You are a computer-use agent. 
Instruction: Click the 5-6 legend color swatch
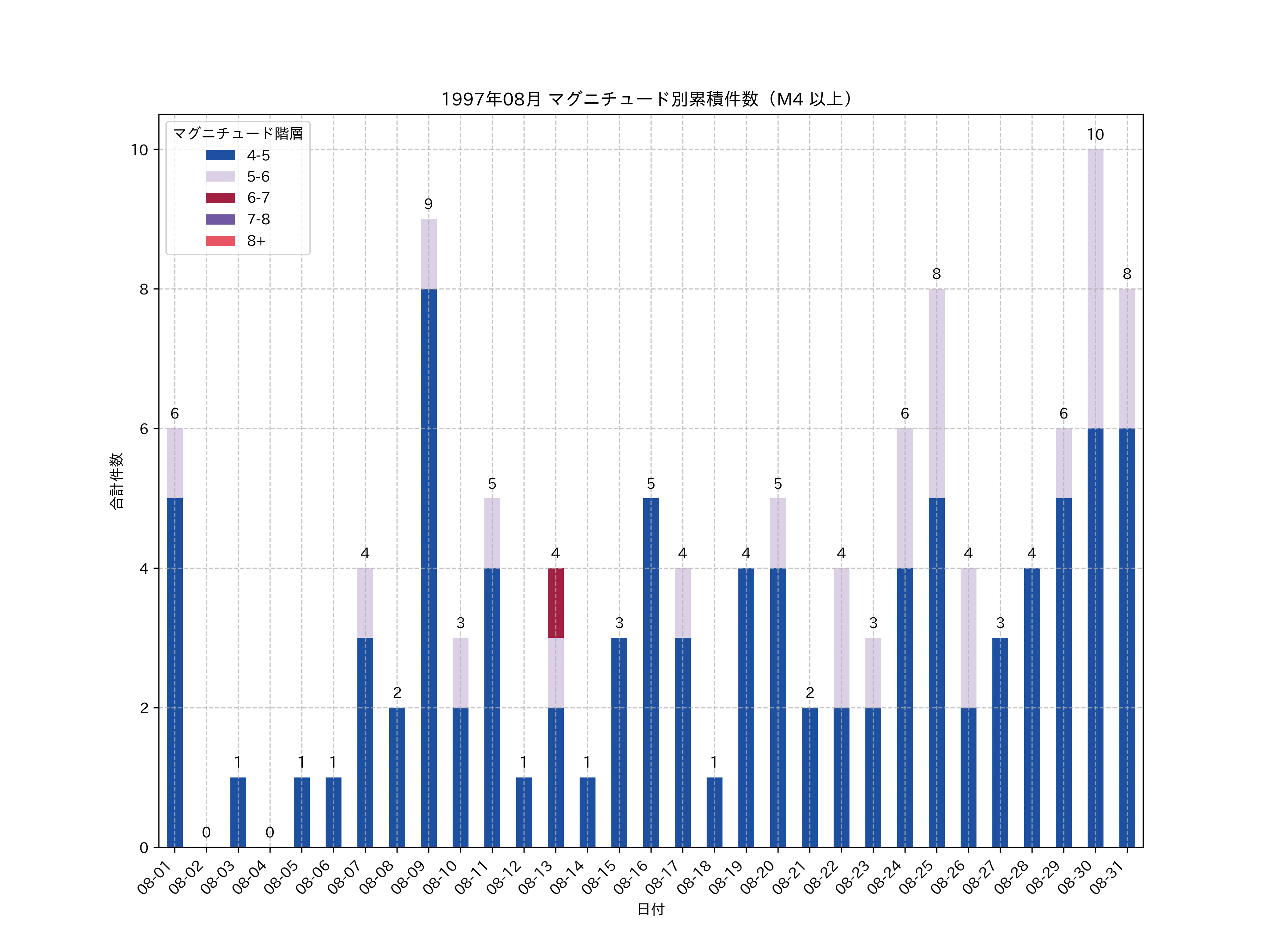220,176
